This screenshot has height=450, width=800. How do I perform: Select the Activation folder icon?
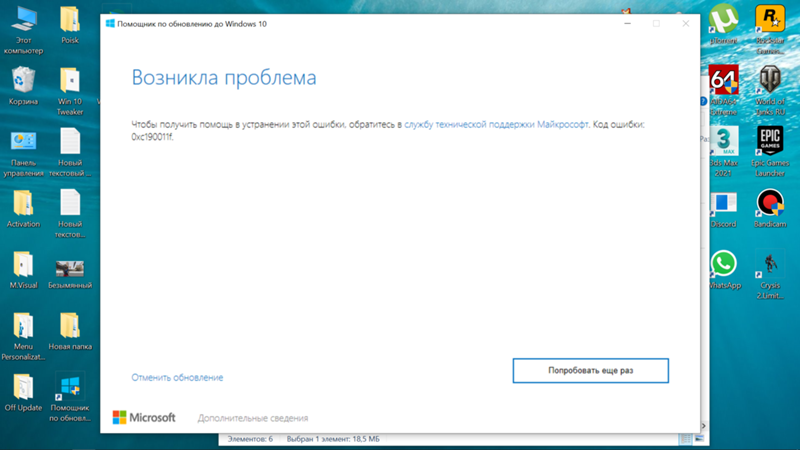pyautogui.click(x=23, y=209)
